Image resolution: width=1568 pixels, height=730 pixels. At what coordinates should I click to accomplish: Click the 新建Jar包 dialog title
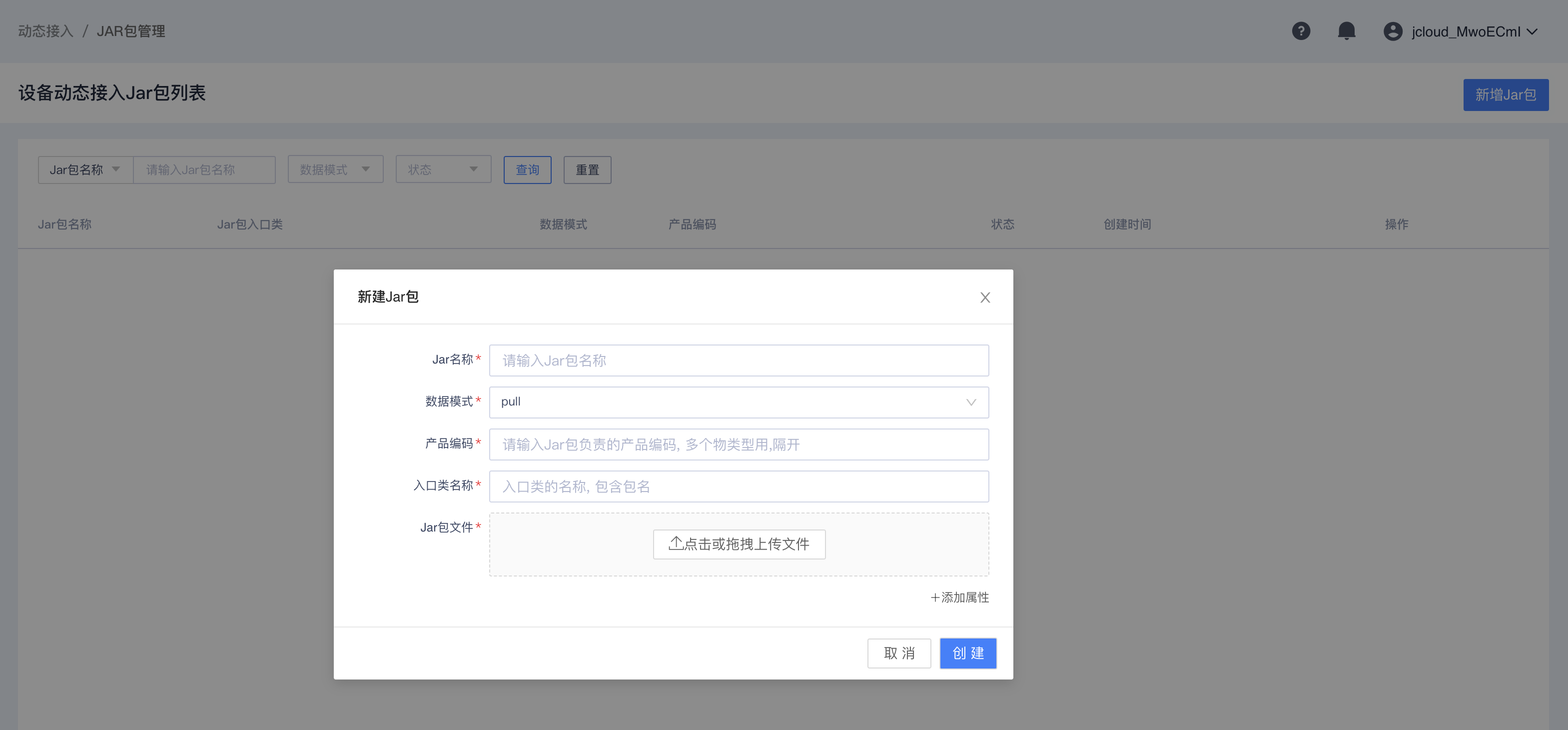tap(388, 297)
